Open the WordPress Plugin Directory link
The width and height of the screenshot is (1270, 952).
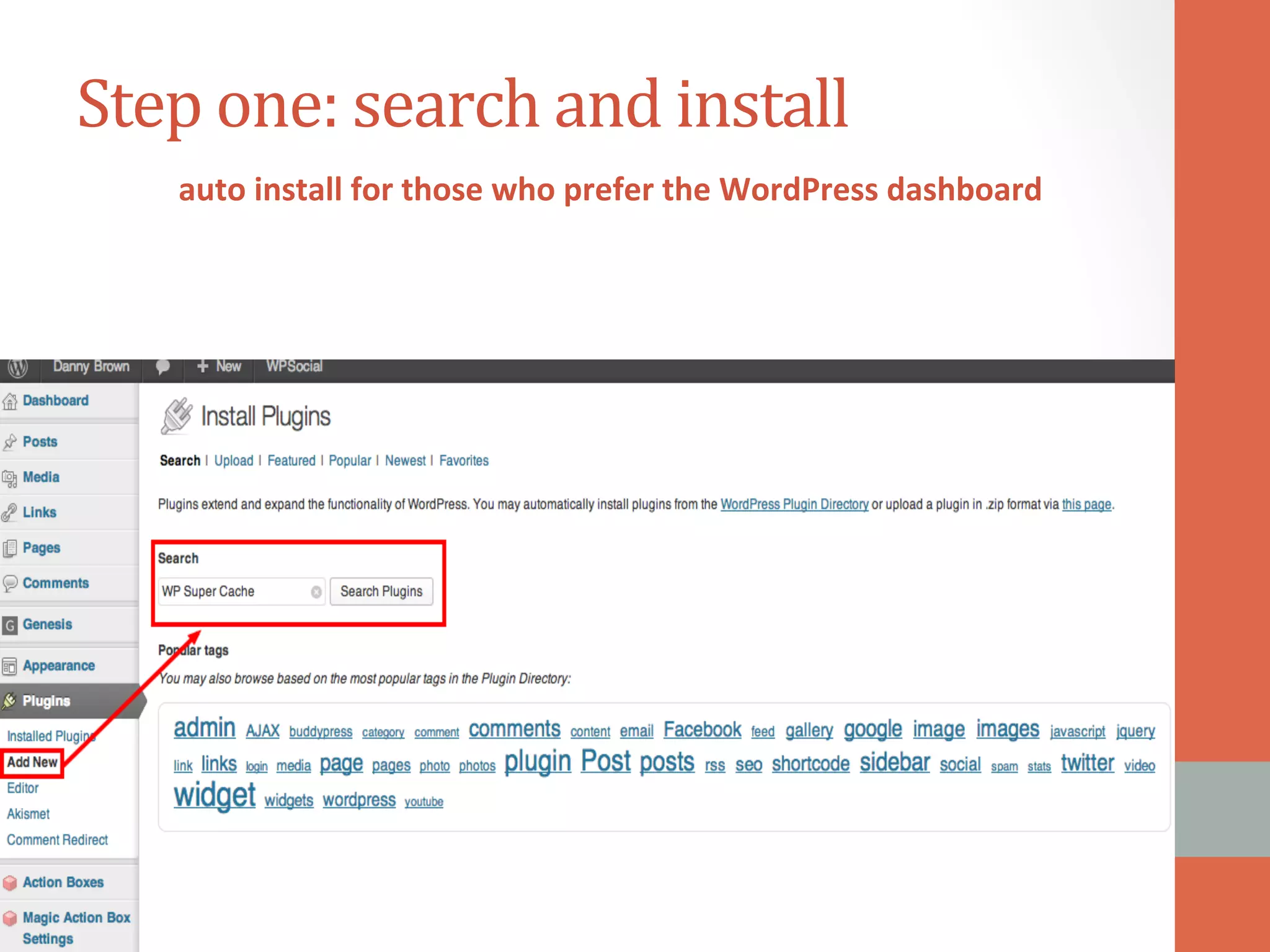coord(794,505)
